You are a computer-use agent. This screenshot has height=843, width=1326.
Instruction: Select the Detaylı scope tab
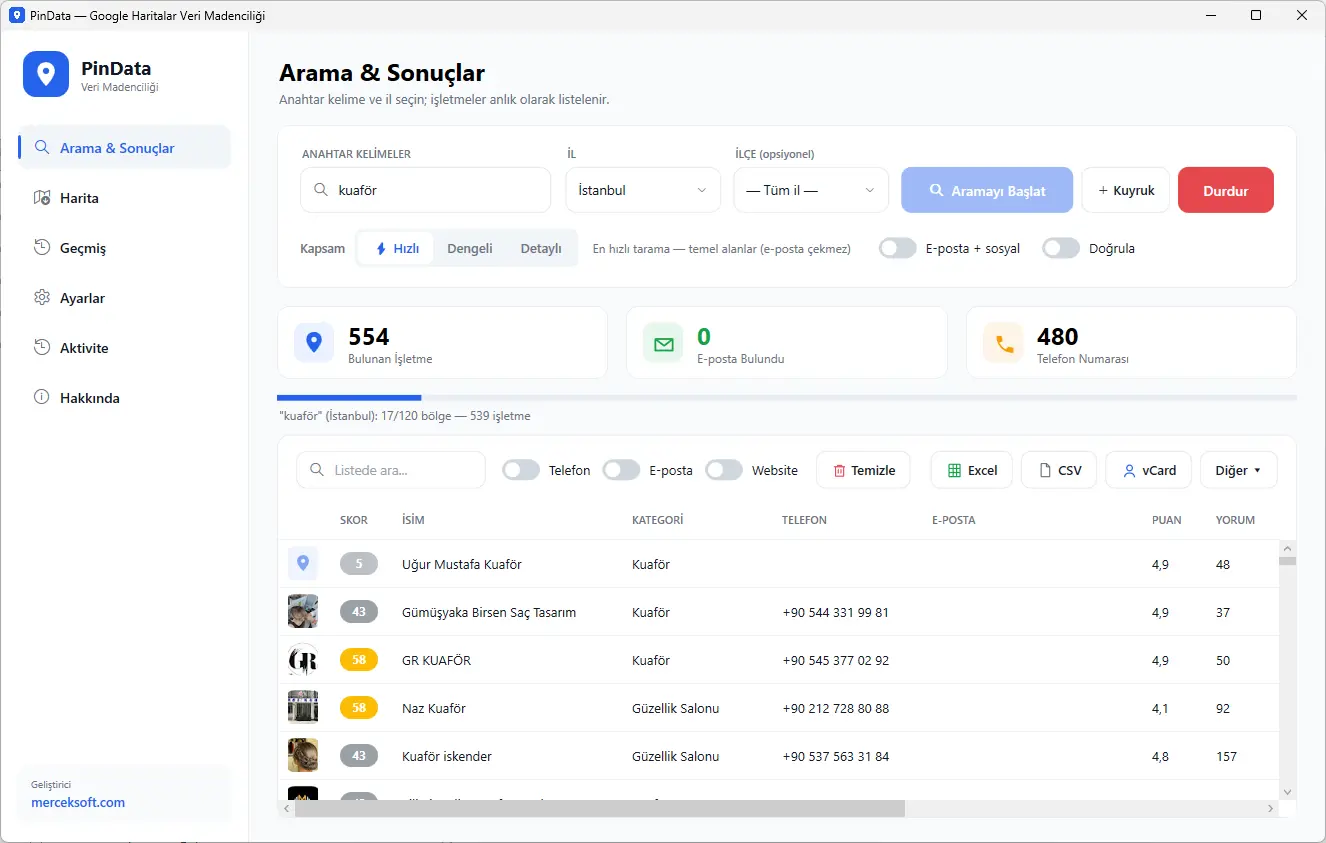pyautogui.click(x=541, y=248)
